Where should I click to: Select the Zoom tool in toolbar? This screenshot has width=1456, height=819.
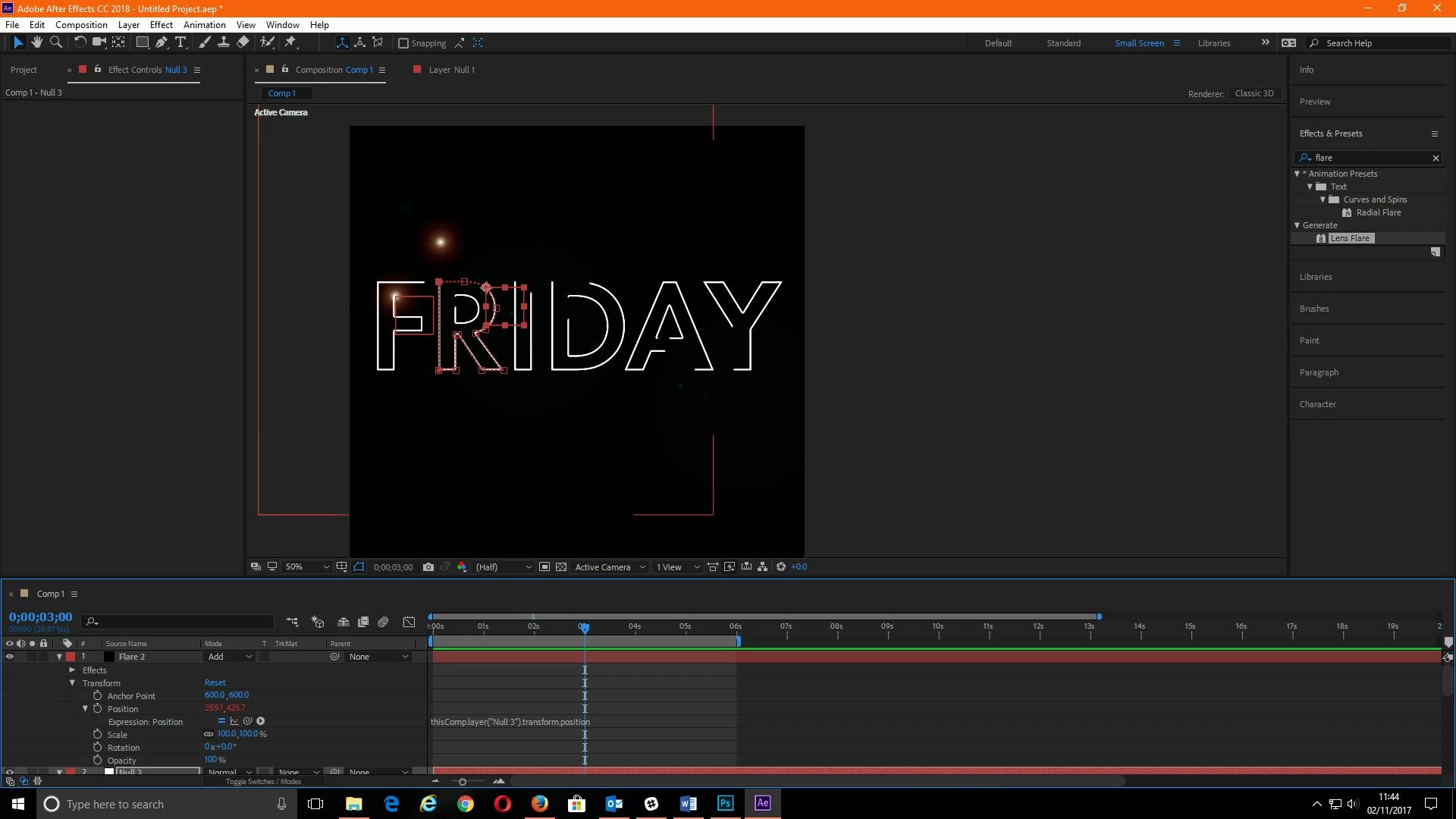(x=55, y=42)
